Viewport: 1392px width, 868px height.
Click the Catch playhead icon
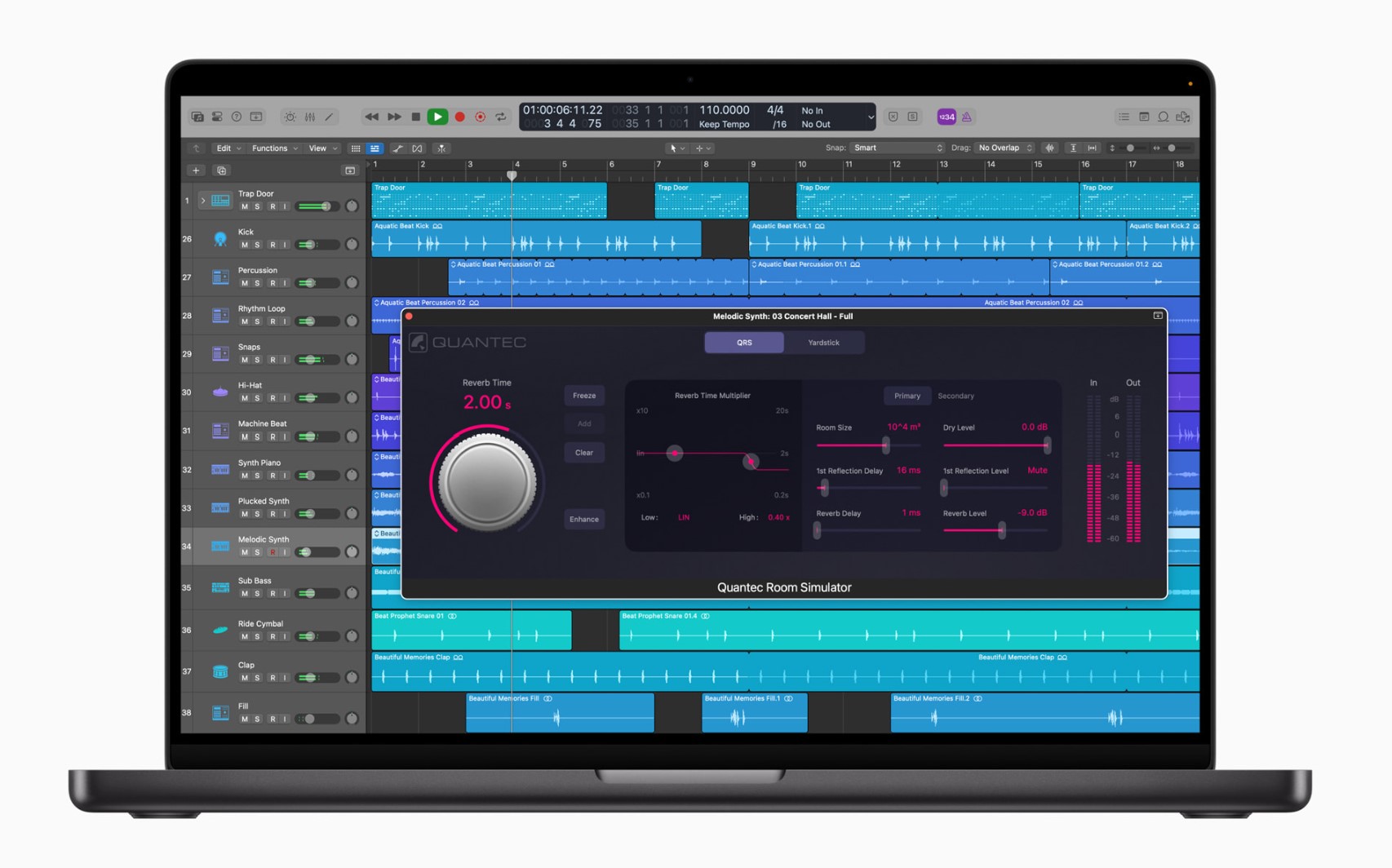[441, 148]
